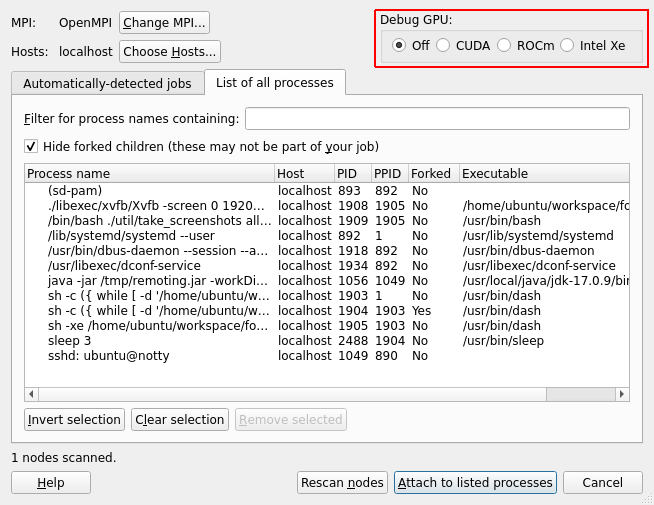654x505 pixels.
Task: Switch to Automatically-detected jobs tab
Action: [x=108, y=83]
